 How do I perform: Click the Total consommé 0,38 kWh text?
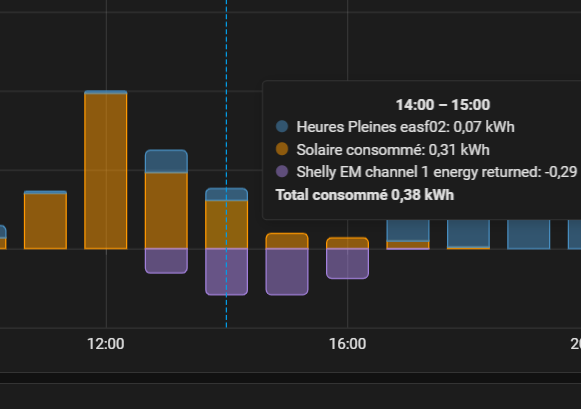pyautogui.click(x=365, y=195)
